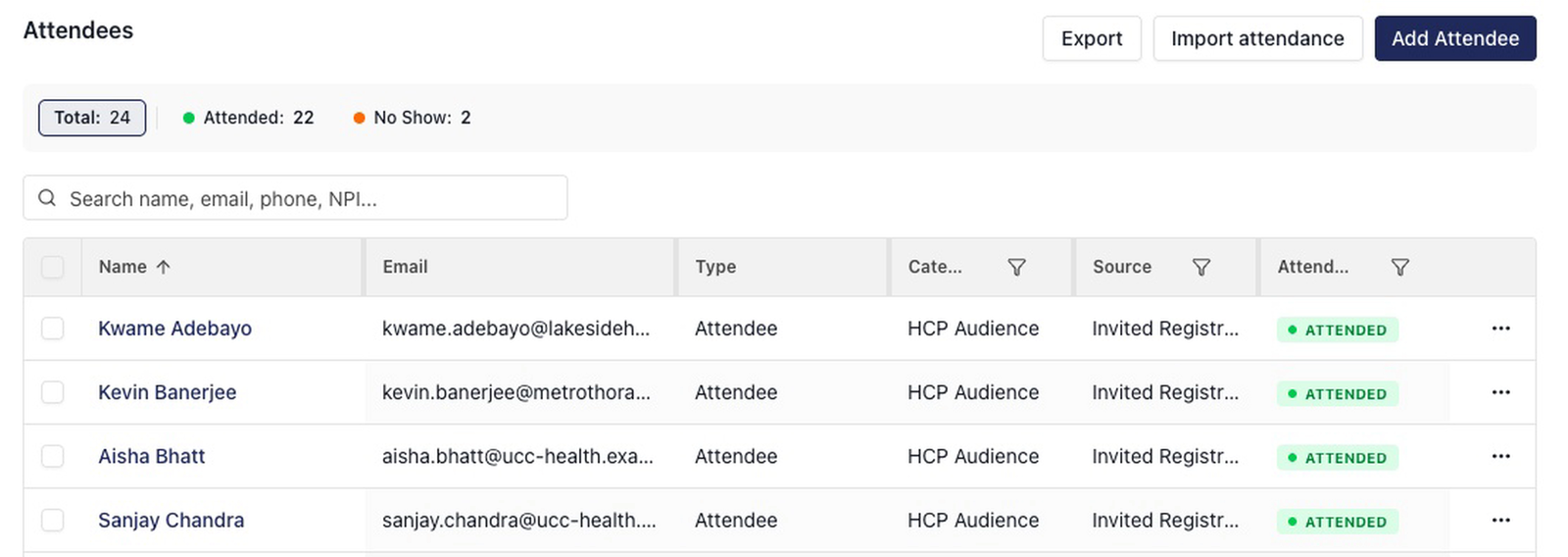Toggle Name column sort arrow
The width and height of the screenshot is (1568, 557).
(x=164, y=267)
